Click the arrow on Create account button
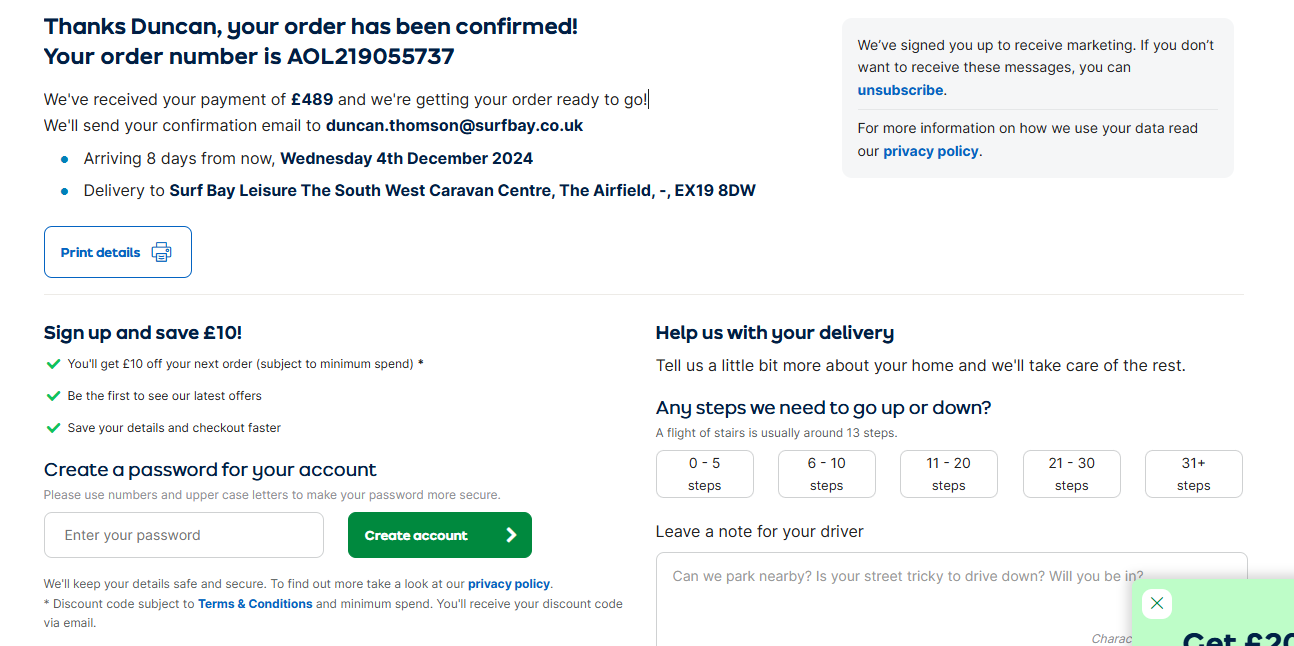 (511, 535)
